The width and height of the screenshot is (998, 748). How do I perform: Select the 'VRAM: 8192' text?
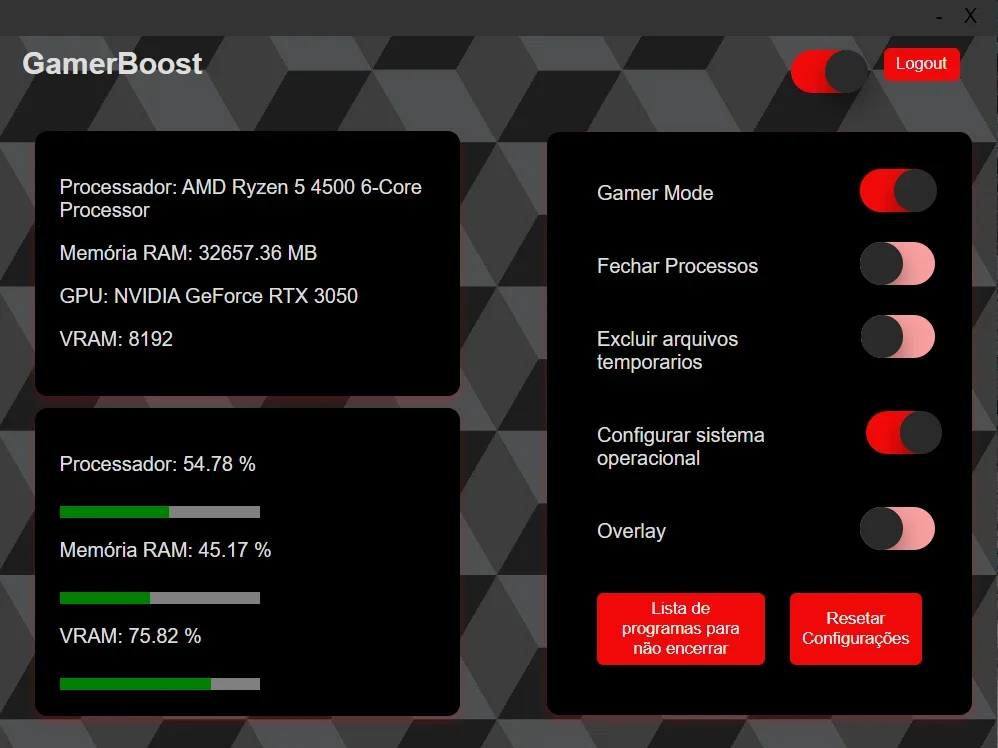[116, 339]
